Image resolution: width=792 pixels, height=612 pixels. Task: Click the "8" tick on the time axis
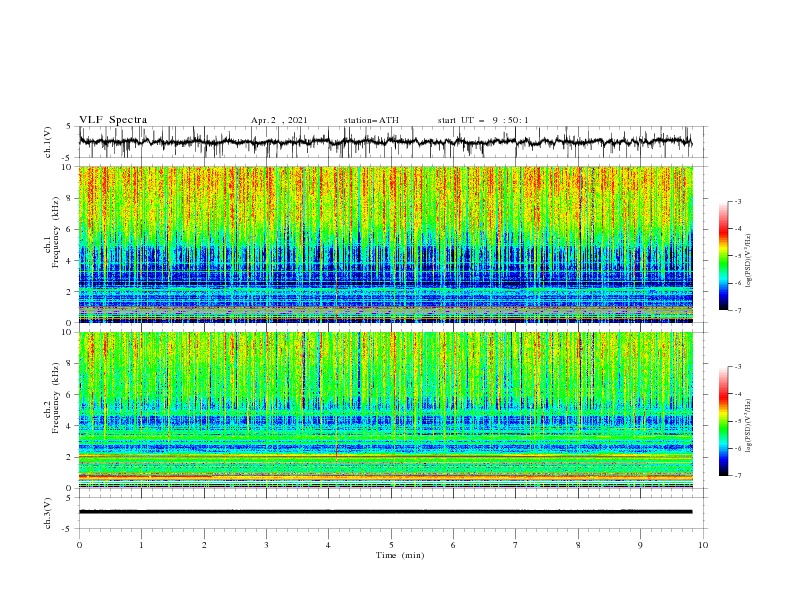tap(578, 545)
